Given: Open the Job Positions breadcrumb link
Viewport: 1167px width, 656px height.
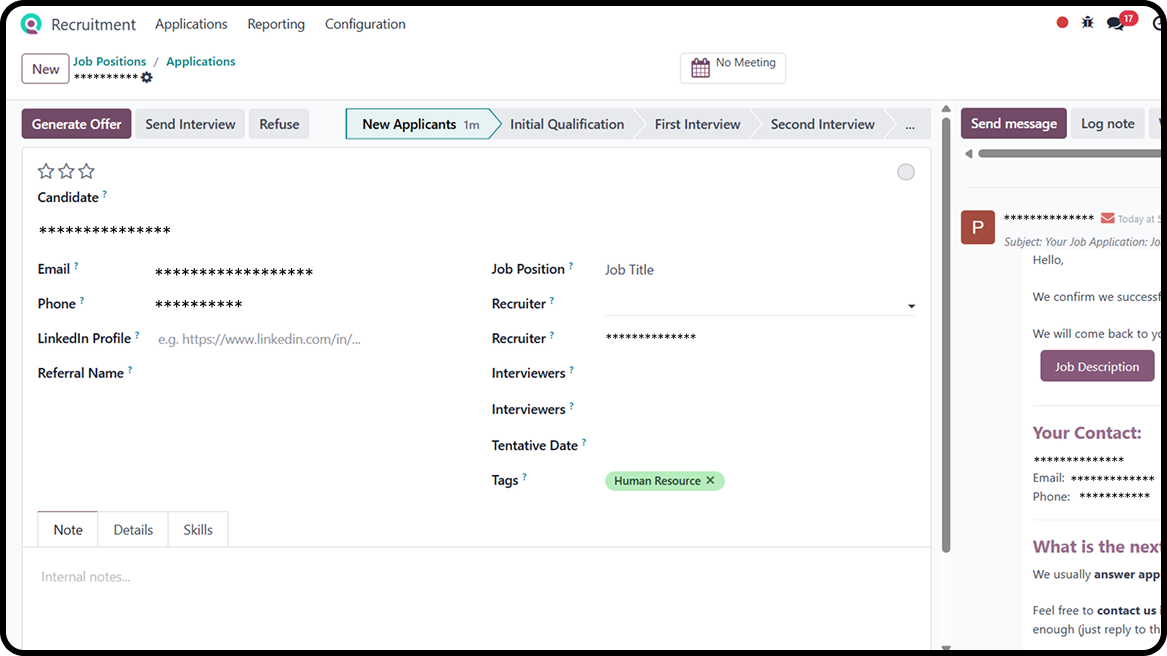Looking at the screenshot, I should point(110,61).
